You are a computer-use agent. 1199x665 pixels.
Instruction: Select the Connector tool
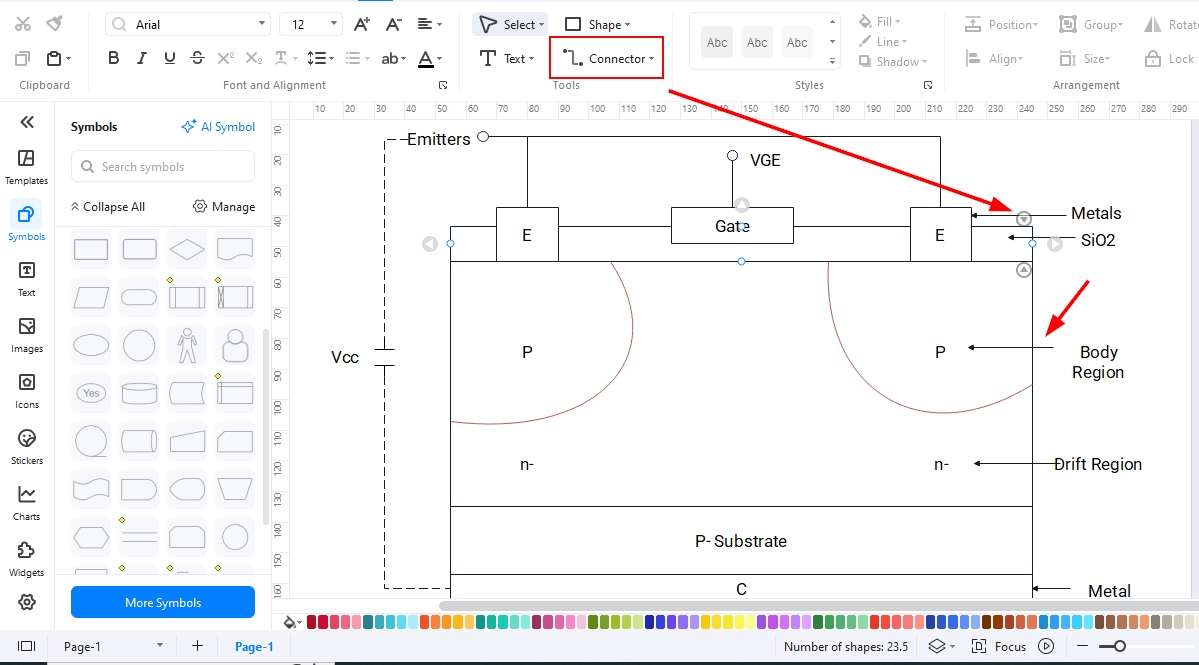pos(606,58)
